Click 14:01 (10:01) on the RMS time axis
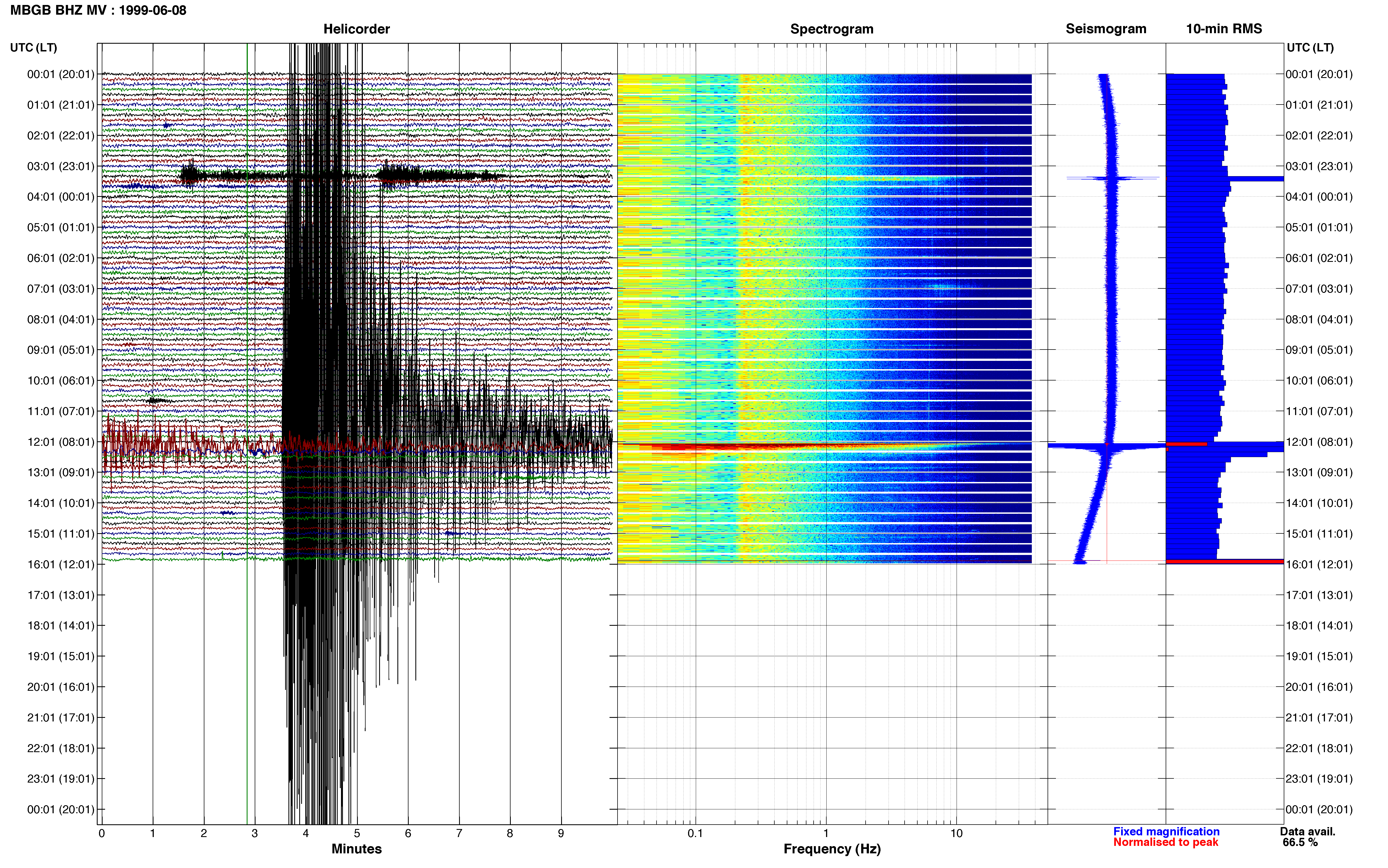This screenshot has height=868, width=1388. coord(1319,503)
